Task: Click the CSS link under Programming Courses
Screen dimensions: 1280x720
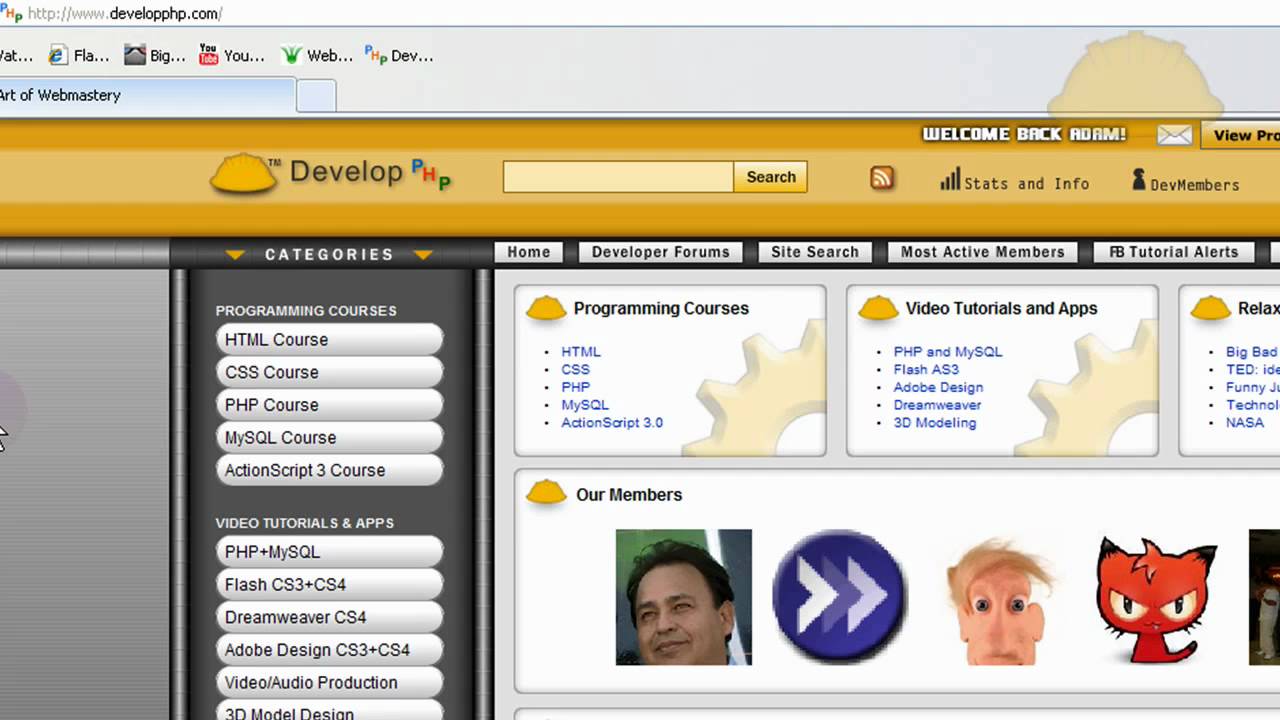Action: 575,370
